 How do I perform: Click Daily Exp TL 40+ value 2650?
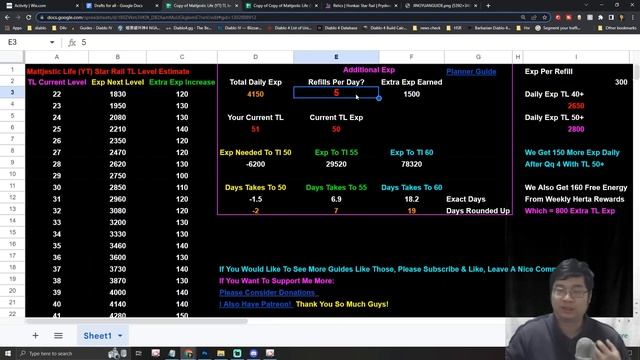coord(576,106)
